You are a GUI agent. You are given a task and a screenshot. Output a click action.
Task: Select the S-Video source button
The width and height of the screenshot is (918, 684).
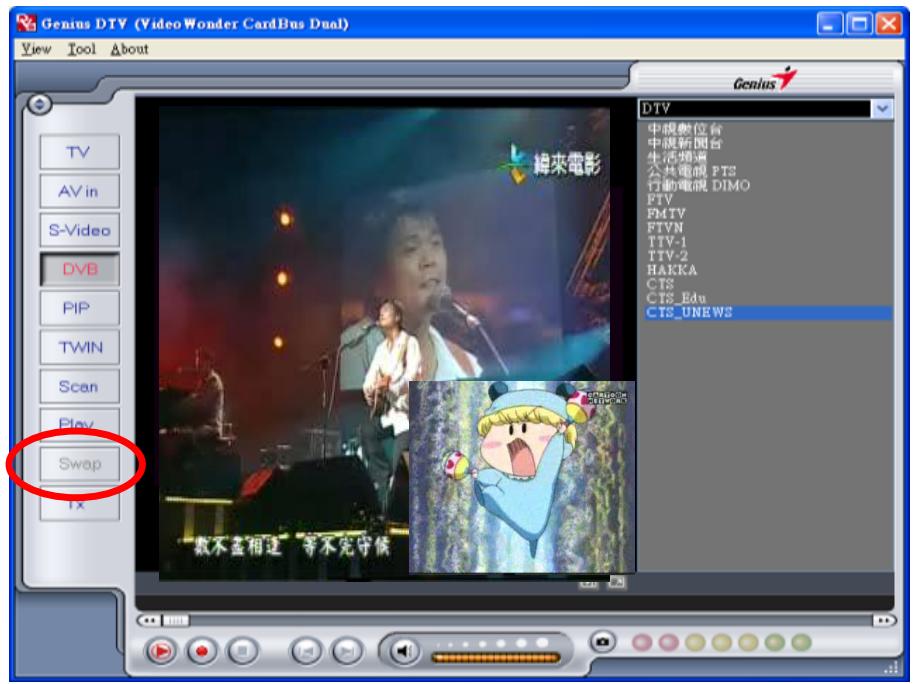pos(80,230)
